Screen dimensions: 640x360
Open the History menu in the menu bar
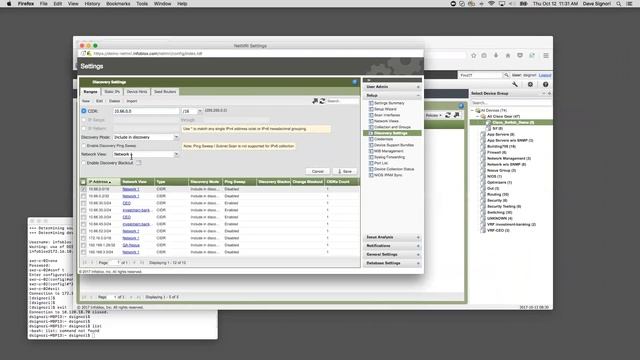[x=92, y=4]
